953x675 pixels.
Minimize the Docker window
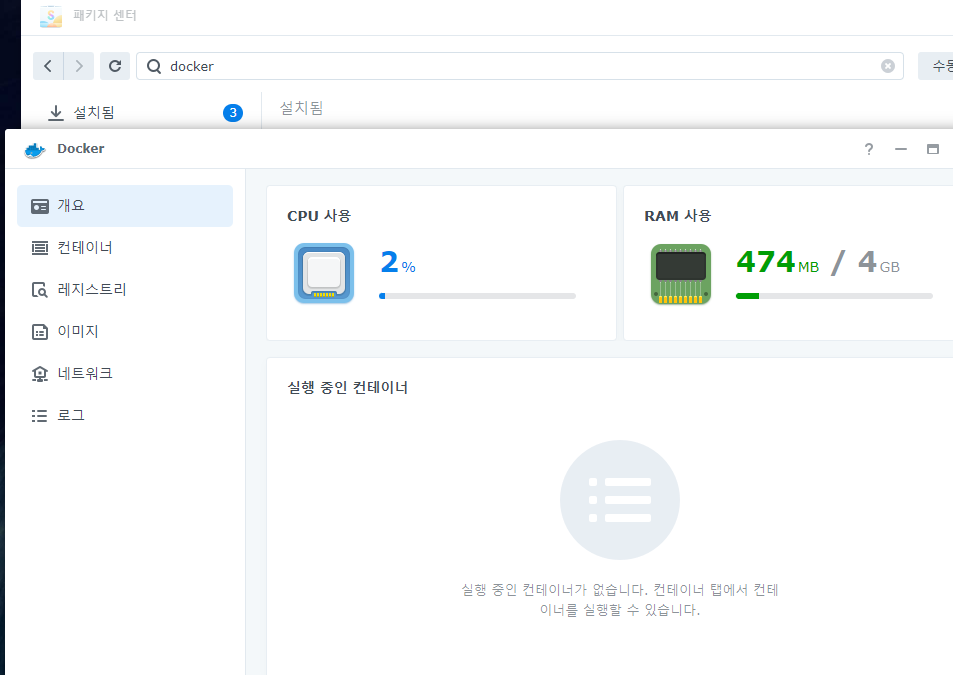coord(901,149)
